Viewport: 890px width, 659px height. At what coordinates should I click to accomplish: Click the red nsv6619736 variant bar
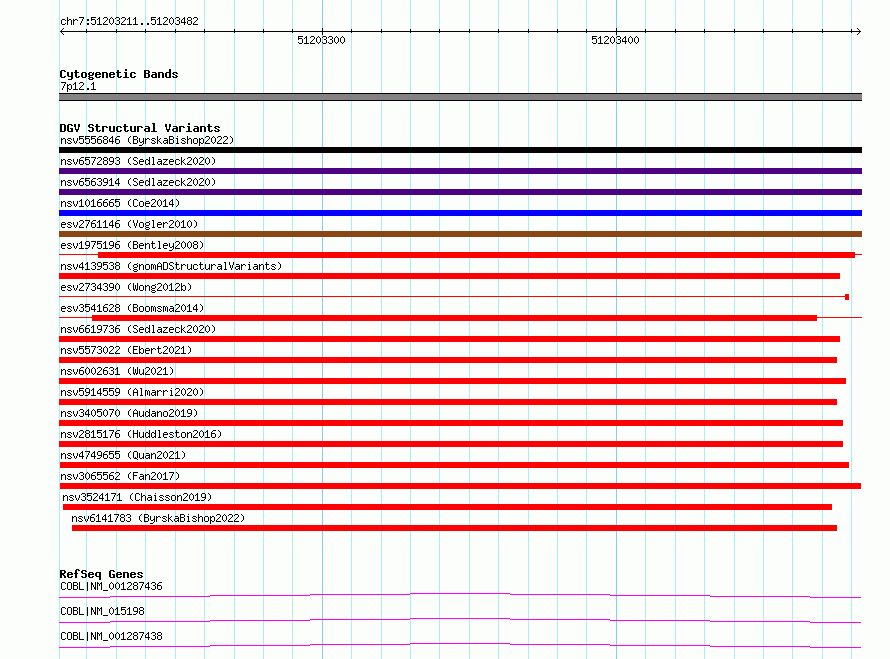click(450, 339)
